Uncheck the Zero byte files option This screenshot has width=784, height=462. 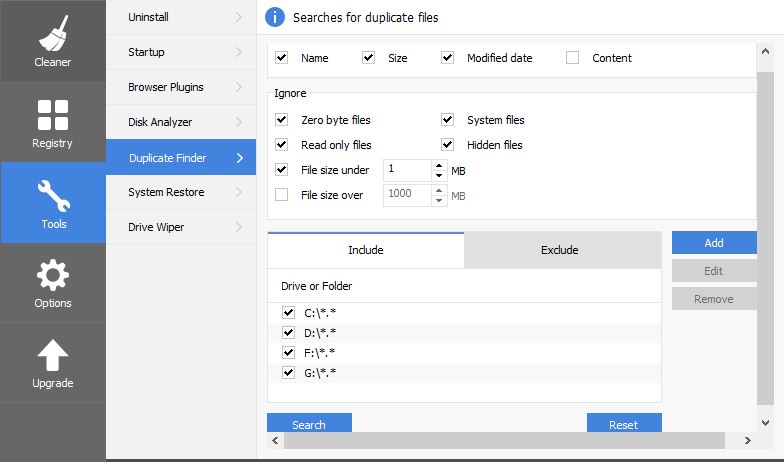[282, 120]
